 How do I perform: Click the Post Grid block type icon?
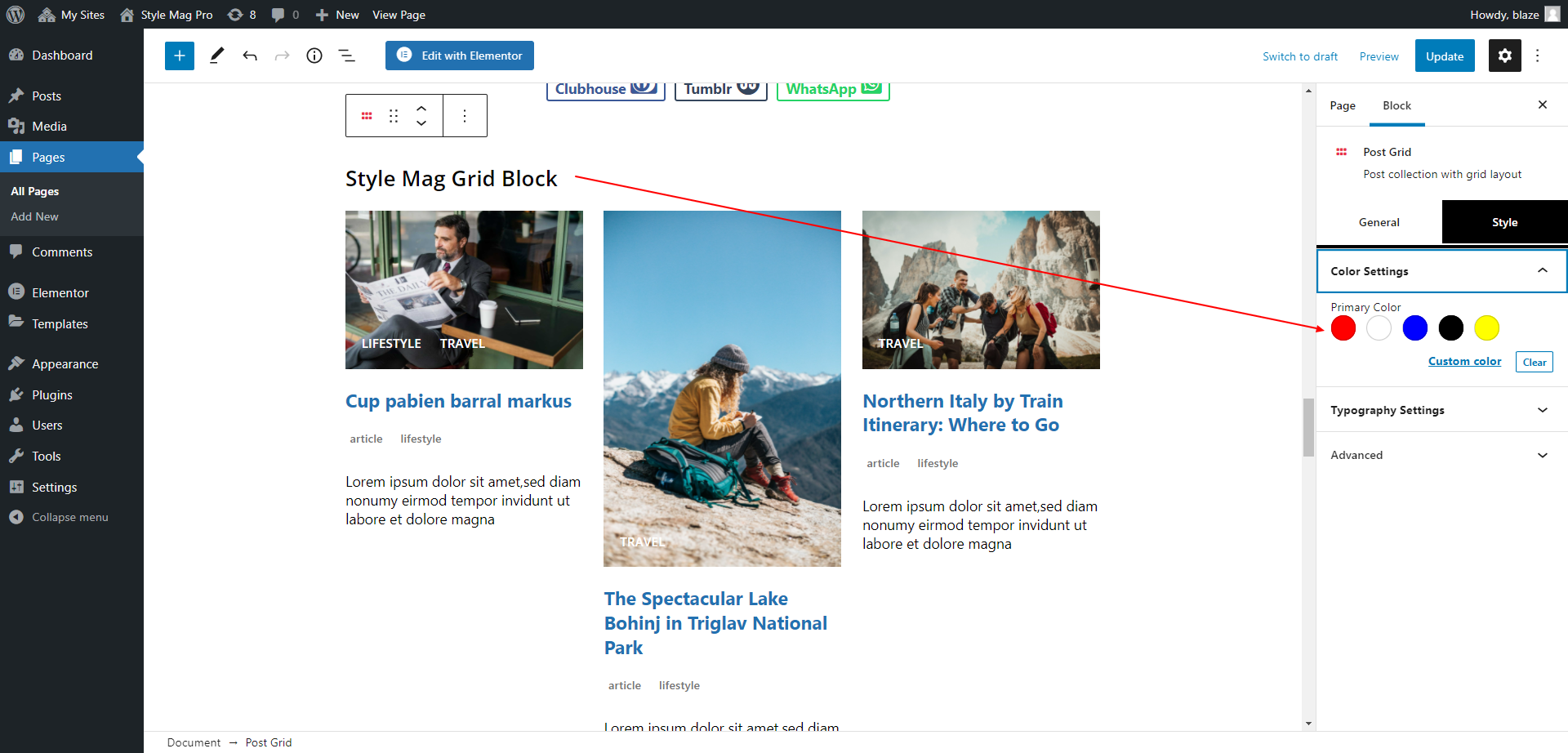[x=367, y=116]
